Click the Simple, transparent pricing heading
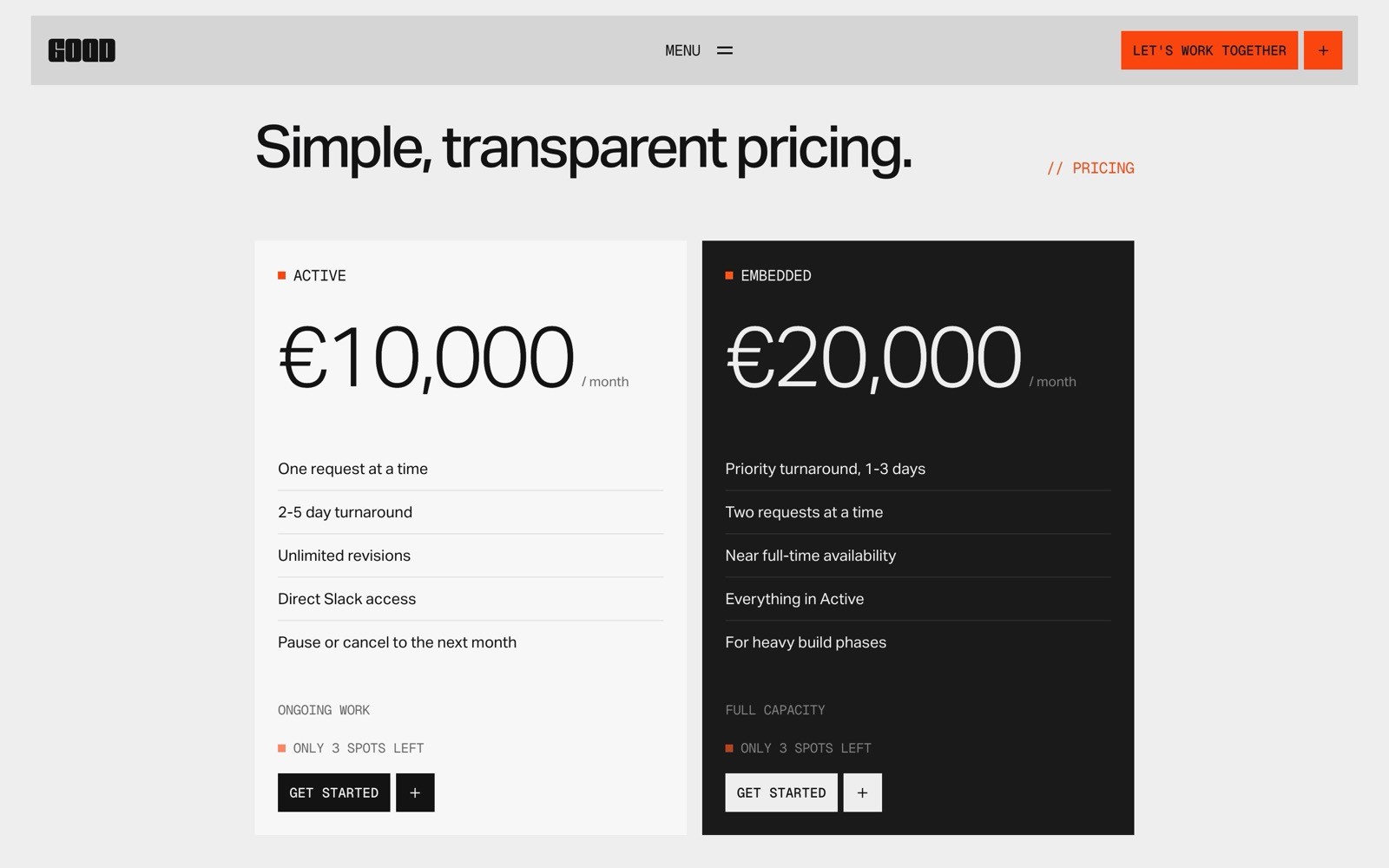The width and height of the screenshot is (1389, 868). pyautogui.click(x=582, y=147)
